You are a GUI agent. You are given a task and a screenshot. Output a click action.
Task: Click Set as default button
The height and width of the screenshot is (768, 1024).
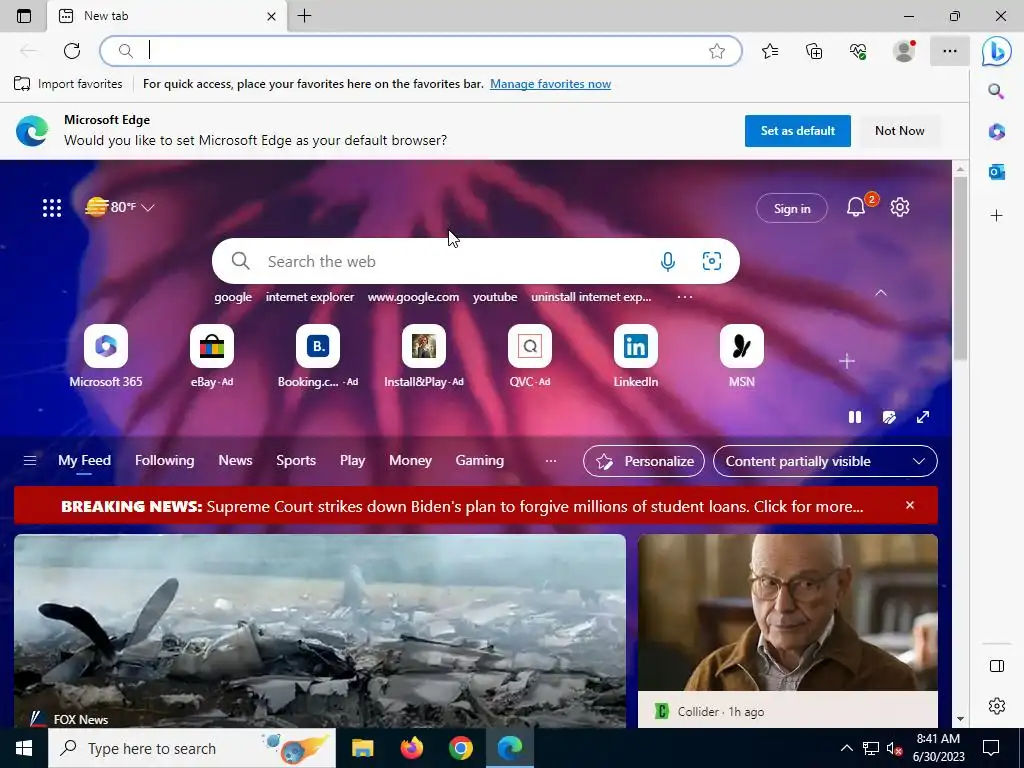[797, 131]
